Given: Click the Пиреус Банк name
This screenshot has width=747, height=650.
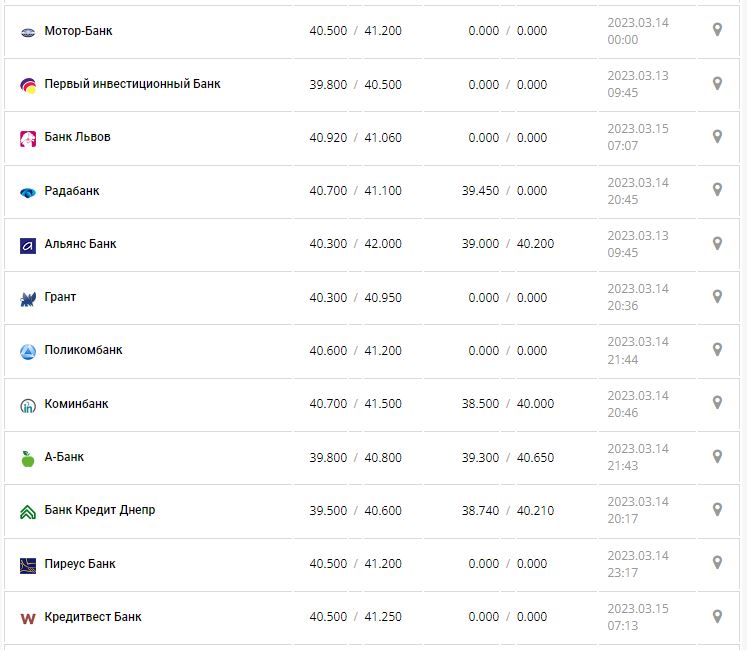Looking at the screenshot, I should pos(80,564).
